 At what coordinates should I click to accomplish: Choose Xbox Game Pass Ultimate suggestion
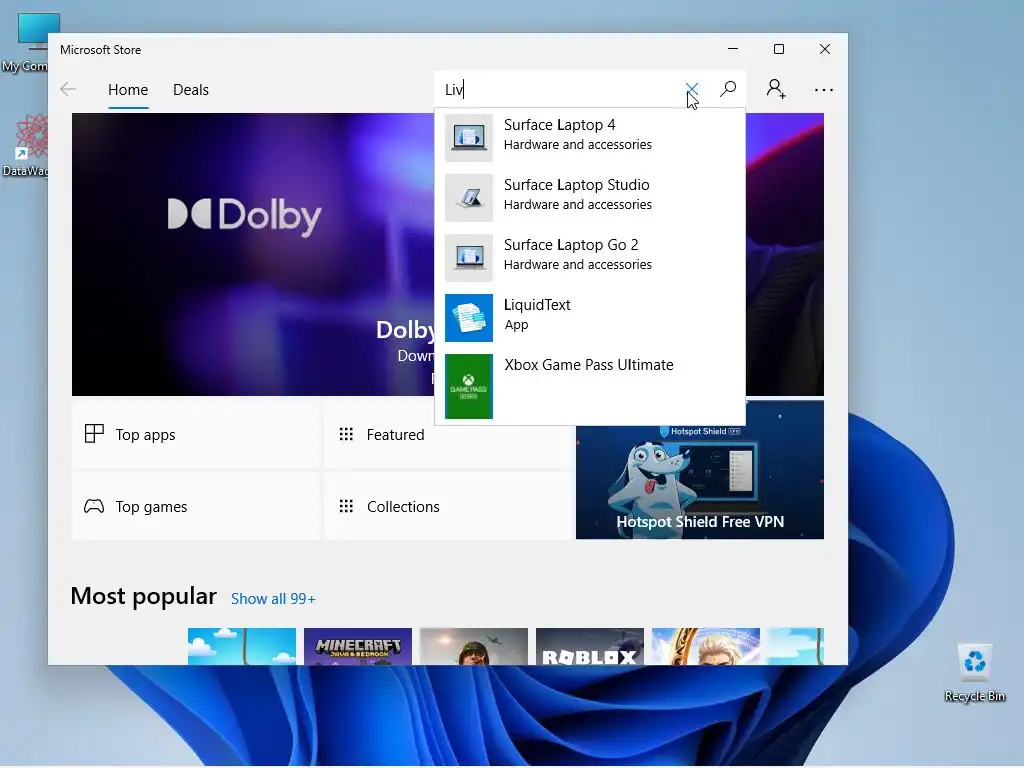coord(590,386)
